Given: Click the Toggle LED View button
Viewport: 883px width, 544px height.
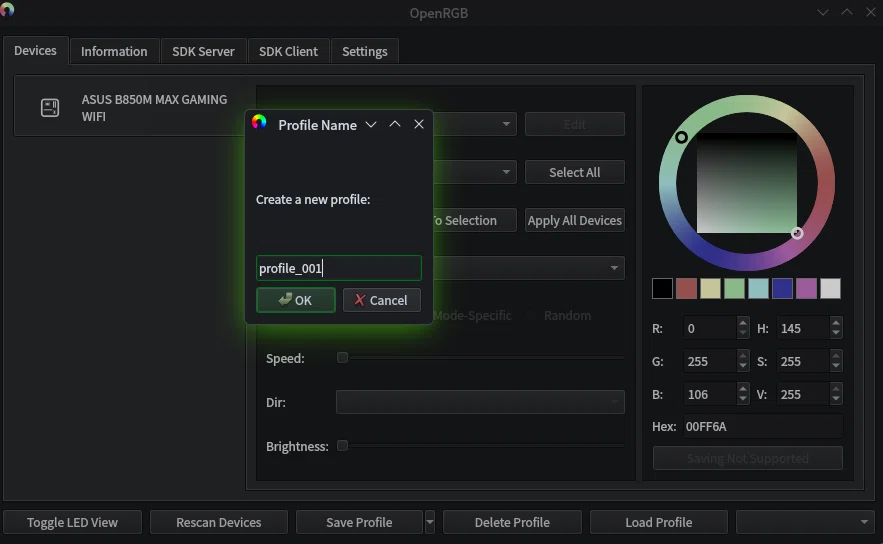Looking at the screenshot, I should point(73,522).
